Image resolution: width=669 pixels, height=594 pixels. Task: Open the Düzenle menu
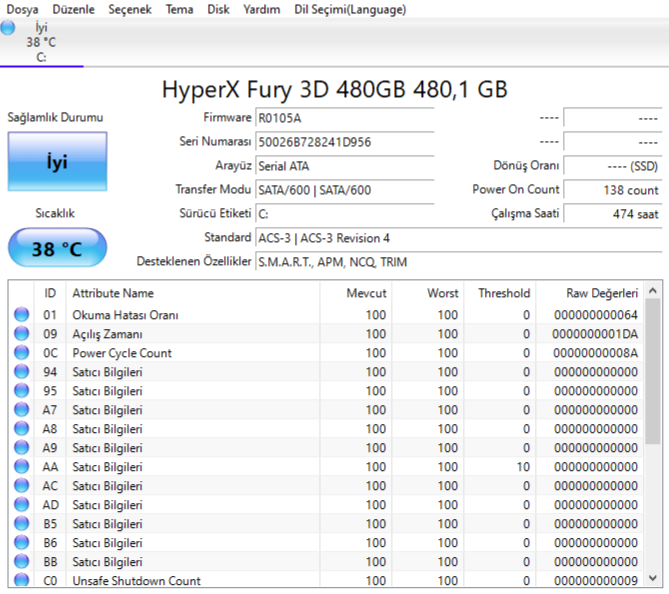click(73, 9)
